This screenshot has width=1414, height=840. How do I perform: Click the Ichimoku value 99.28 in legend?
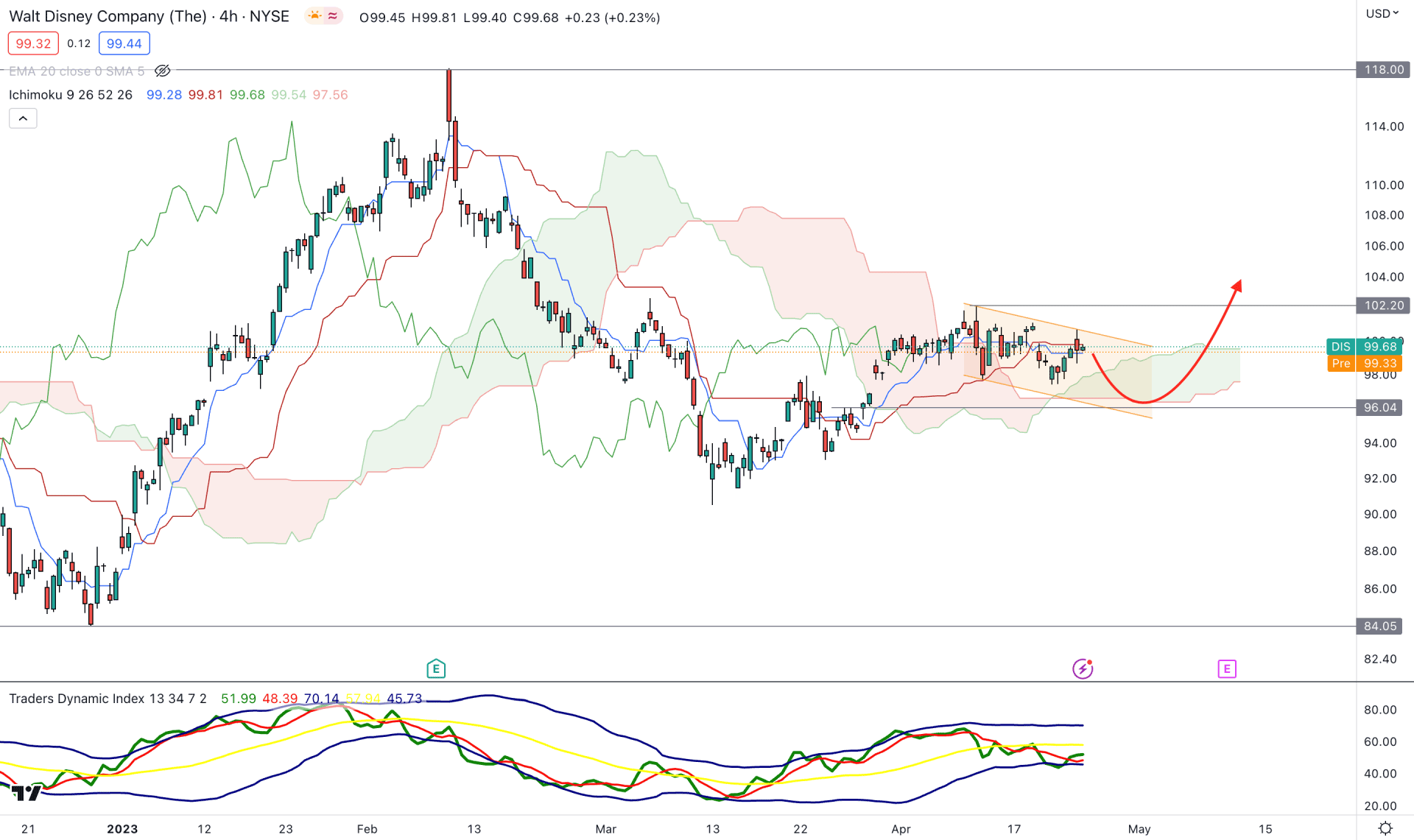click(x=164, y=95)
